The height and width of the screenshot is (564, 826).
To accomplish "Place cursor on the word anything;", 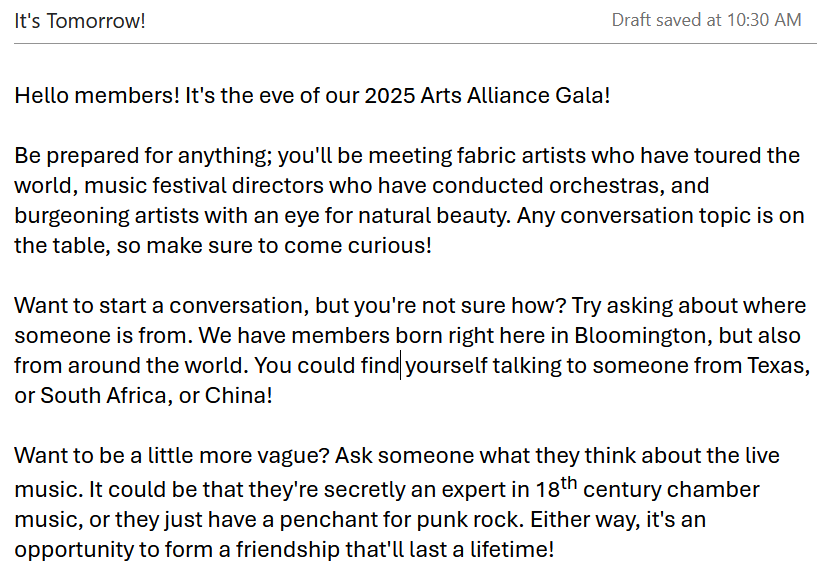I will (225, 156).
